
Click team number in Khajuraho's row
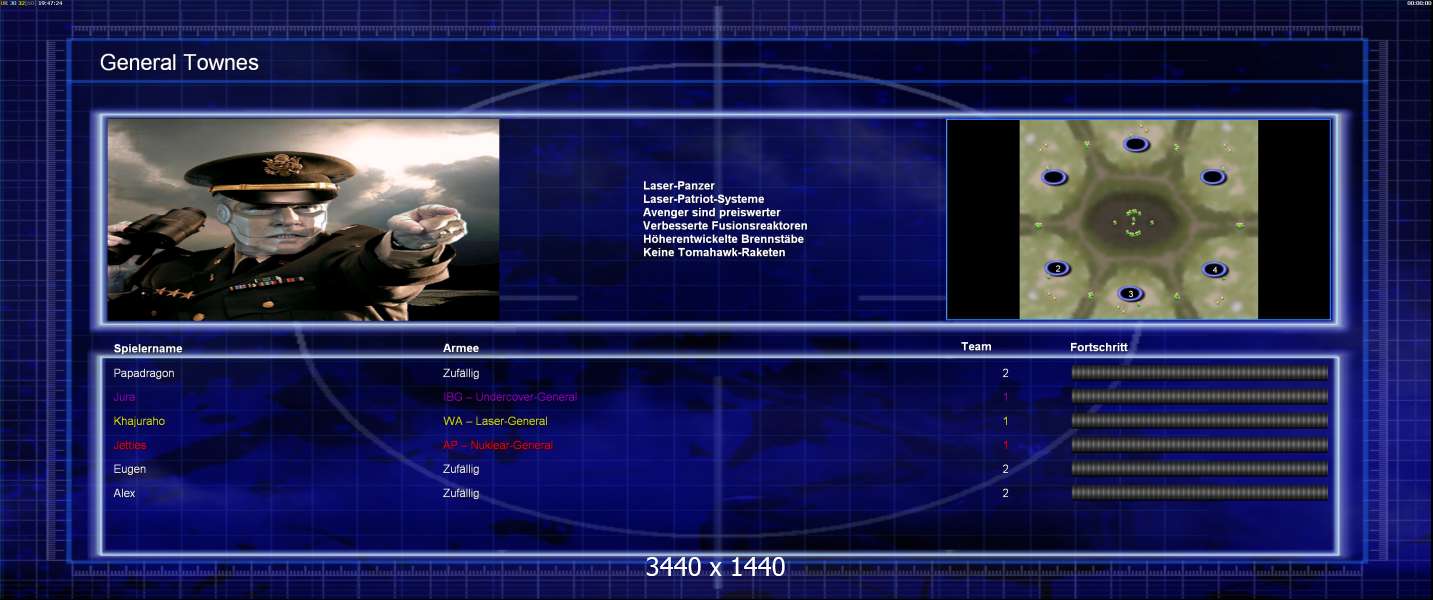(x=1005, y=421)
